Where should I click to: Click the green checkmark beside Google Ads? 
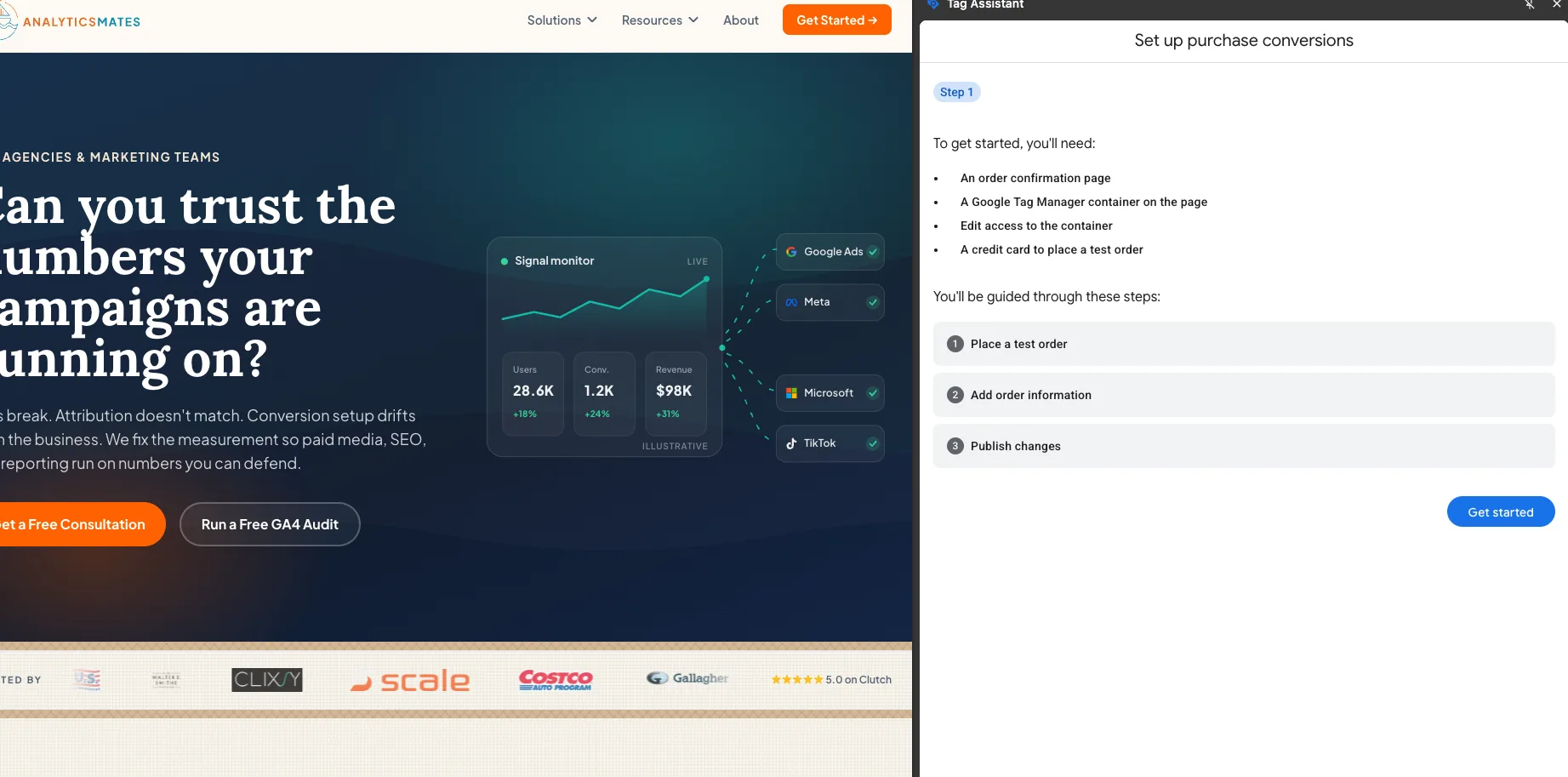[x=873, y=252]
